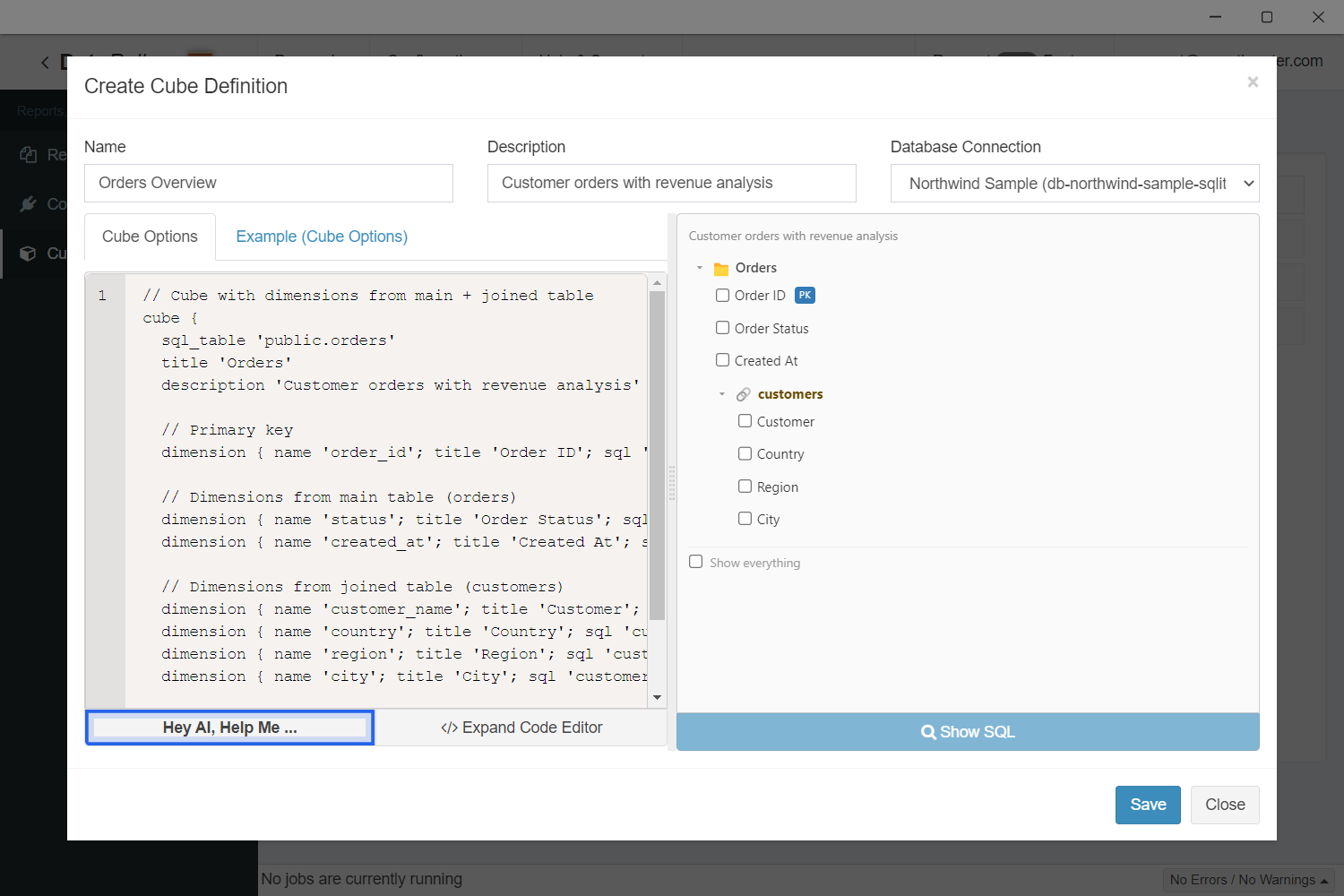Click the magnifier icon on Show SQL

click(x=928, y=732)
